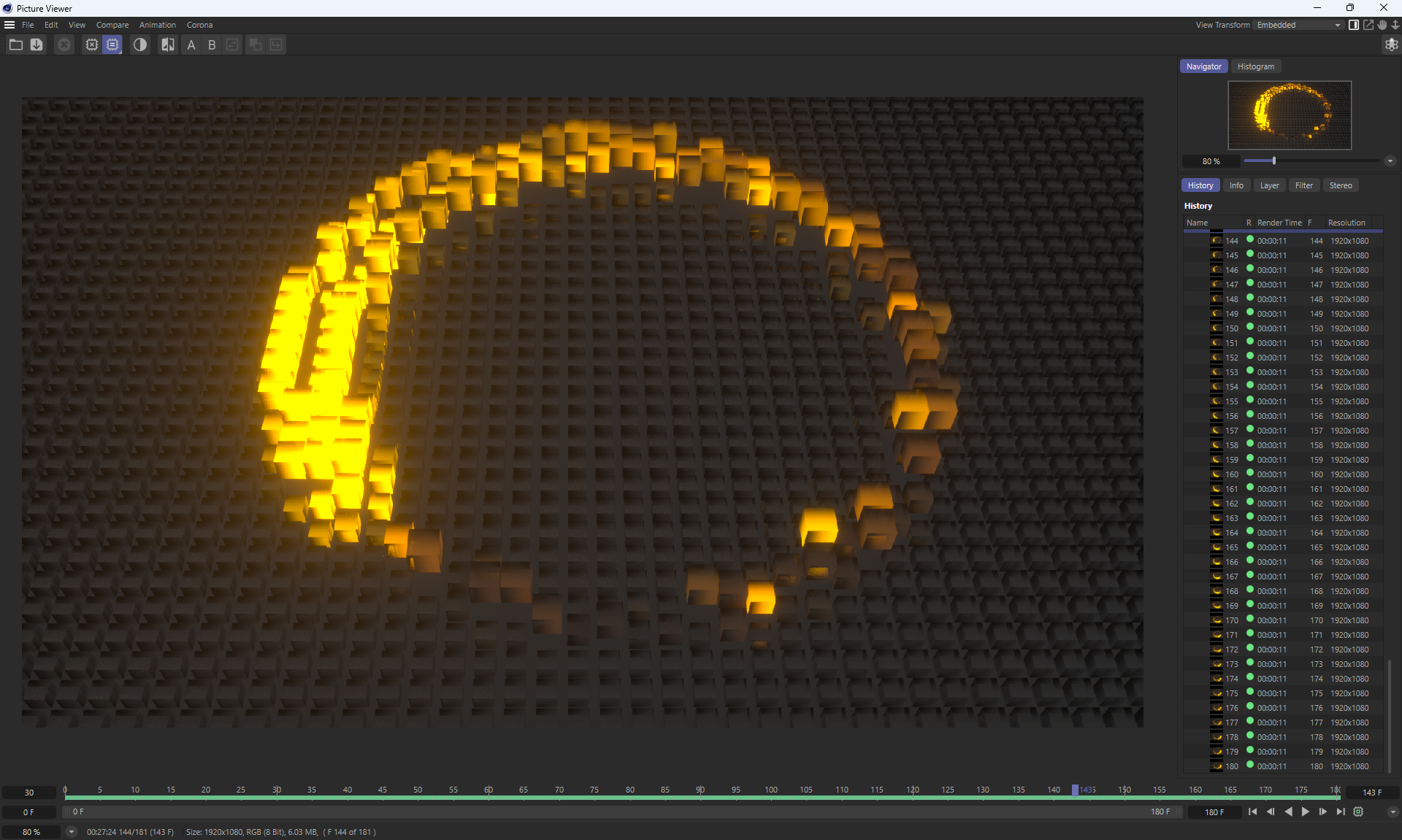
Task: Toggle the AB compare split icon
Action: pyautogui.click(x=168, y=45)
